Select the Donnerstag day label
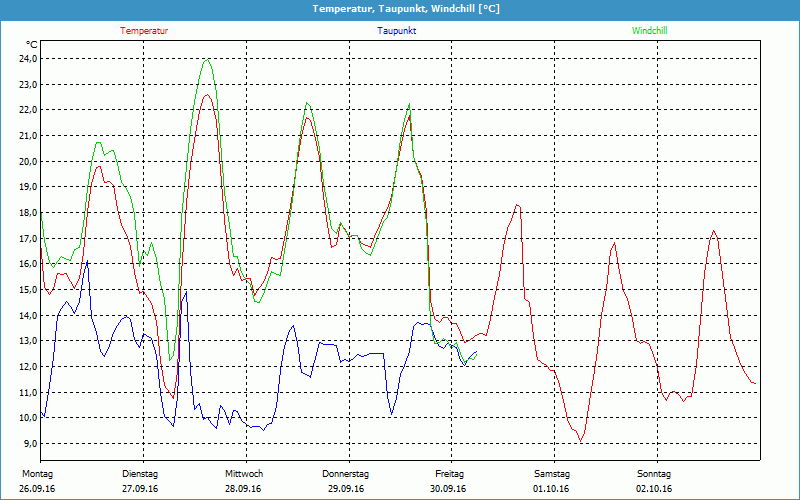 pyautogui.click(x=345, y=474)
